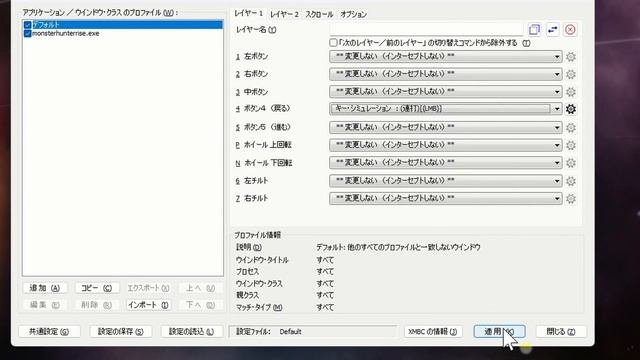Open the 右ボタン action dropdown
The width and height of the screenshot is (640, 360).
pos(446,74)
